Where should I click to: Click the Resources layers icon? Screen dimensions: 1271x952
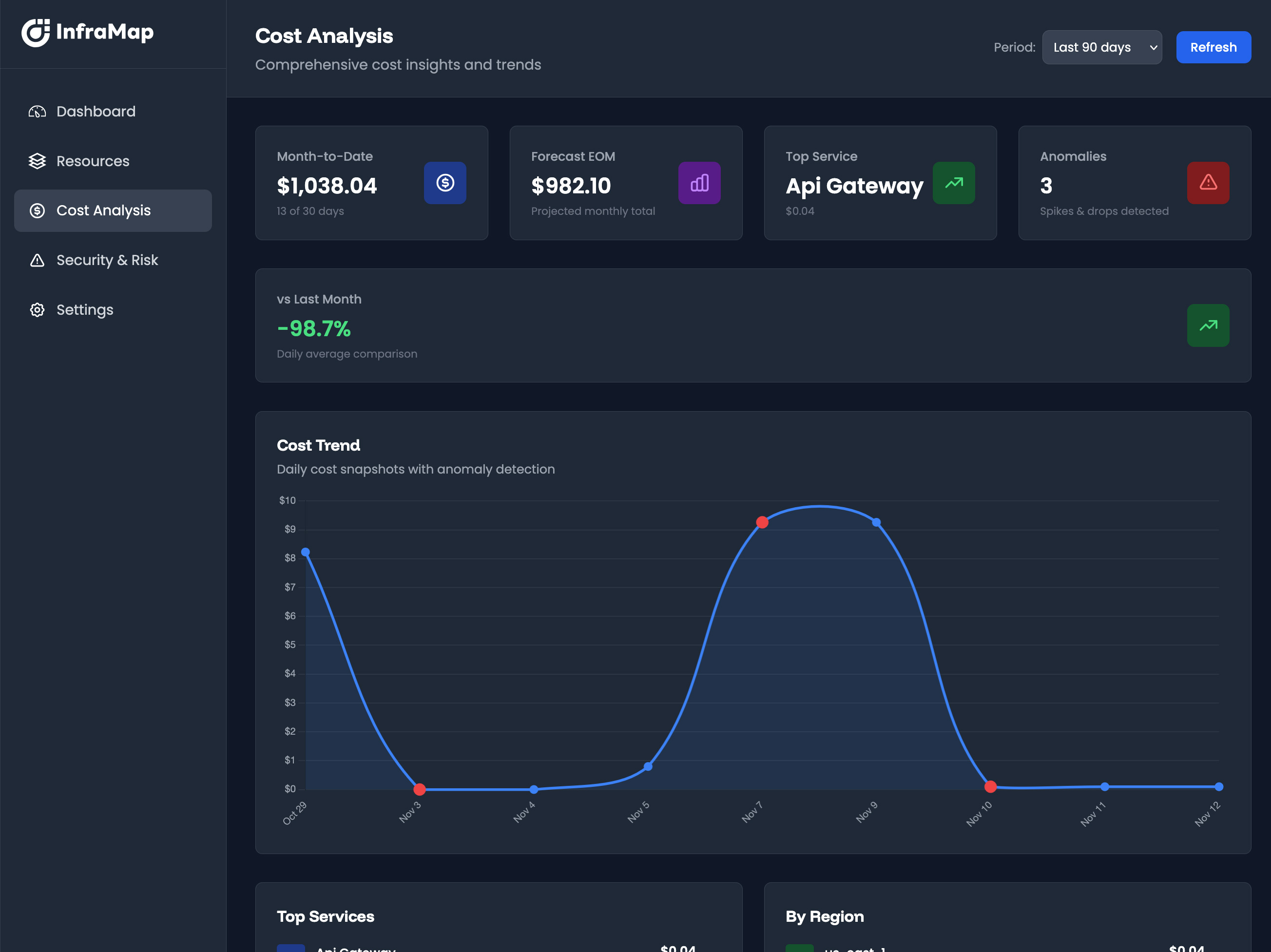[37, 161]
